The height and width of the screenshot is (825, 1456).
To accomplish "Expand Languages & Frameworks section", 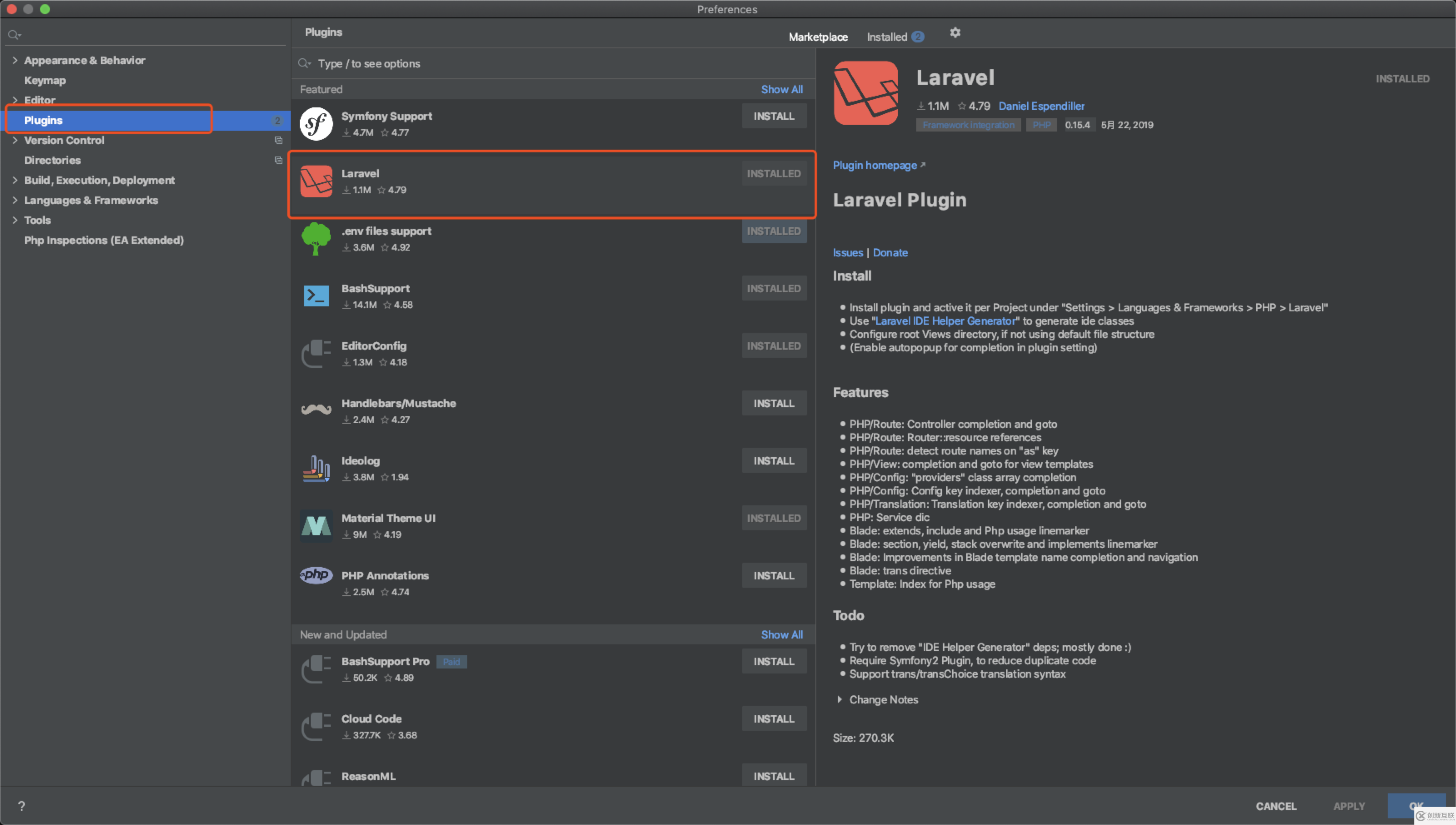I will (x=15, y=200).
